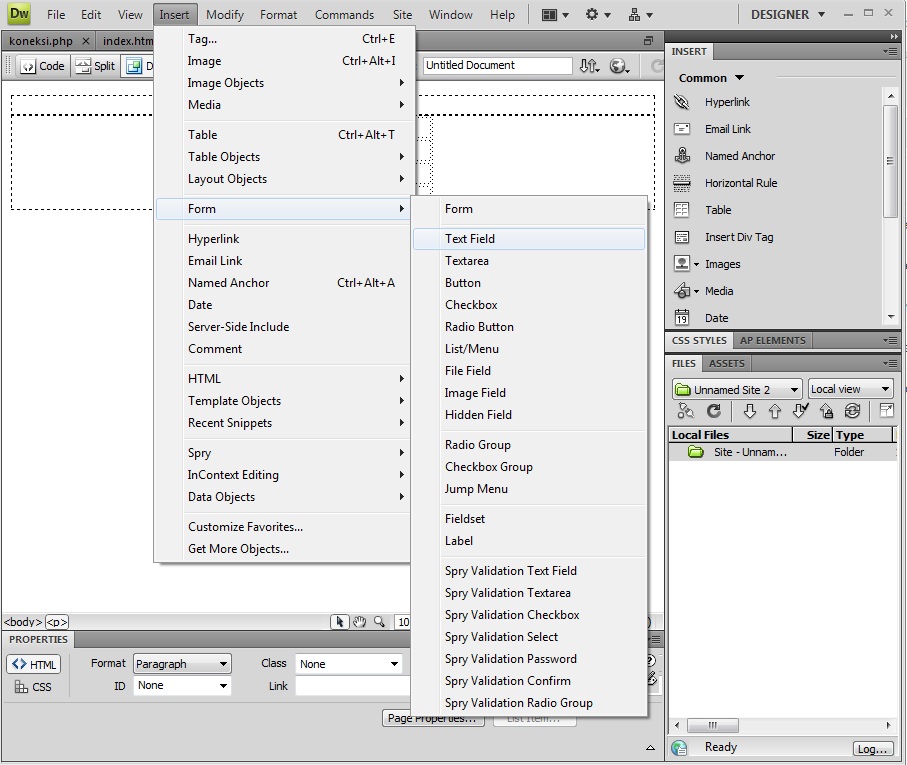Click Insert Div Tag in Insert panel
Viewport: 907px width, 765px height.
pyautogui.click(x=739, y=237)
